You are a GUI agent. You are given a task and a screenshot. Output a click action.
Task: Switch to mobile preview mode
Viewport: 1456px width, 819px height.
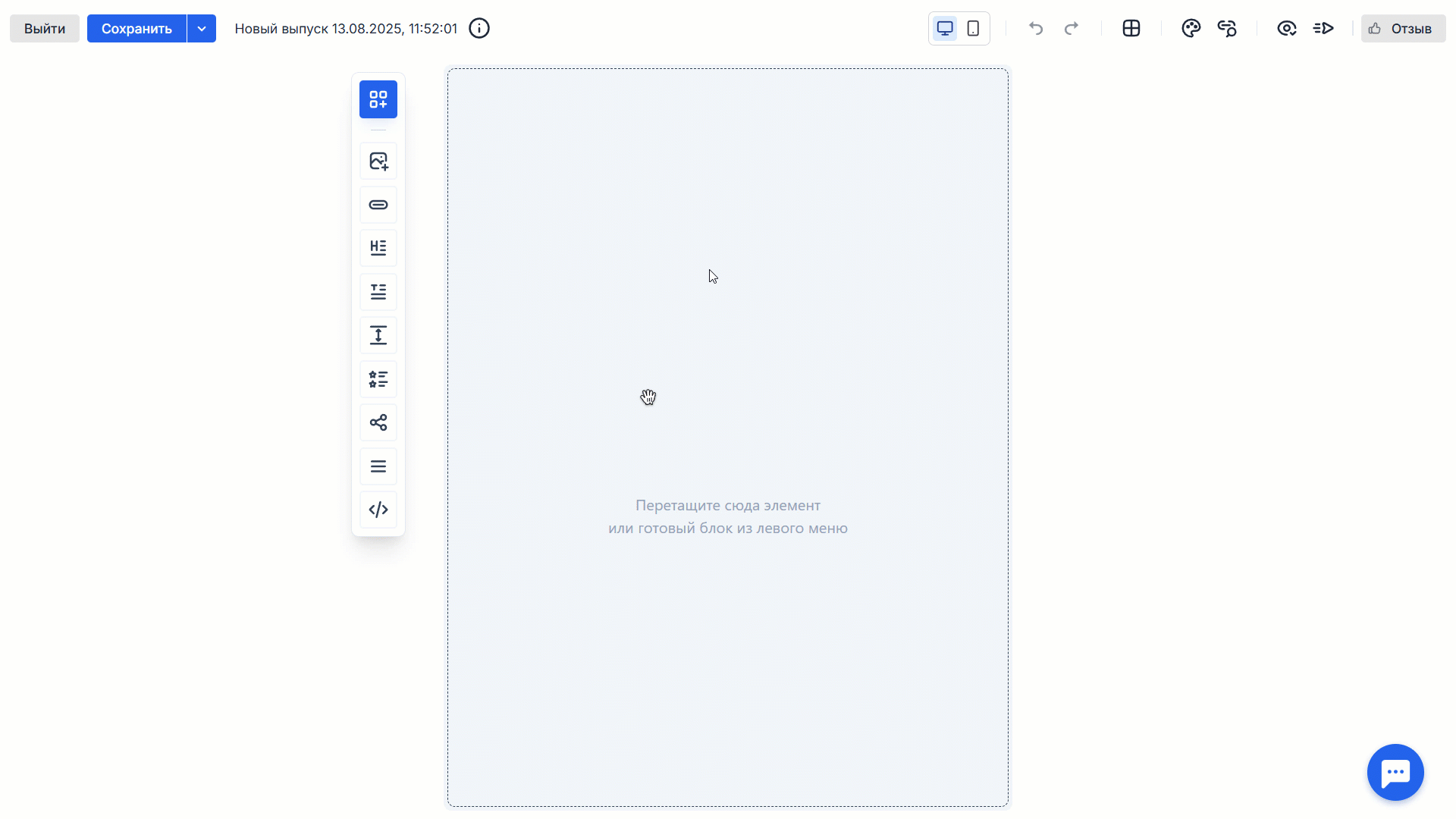pos(973,29)
